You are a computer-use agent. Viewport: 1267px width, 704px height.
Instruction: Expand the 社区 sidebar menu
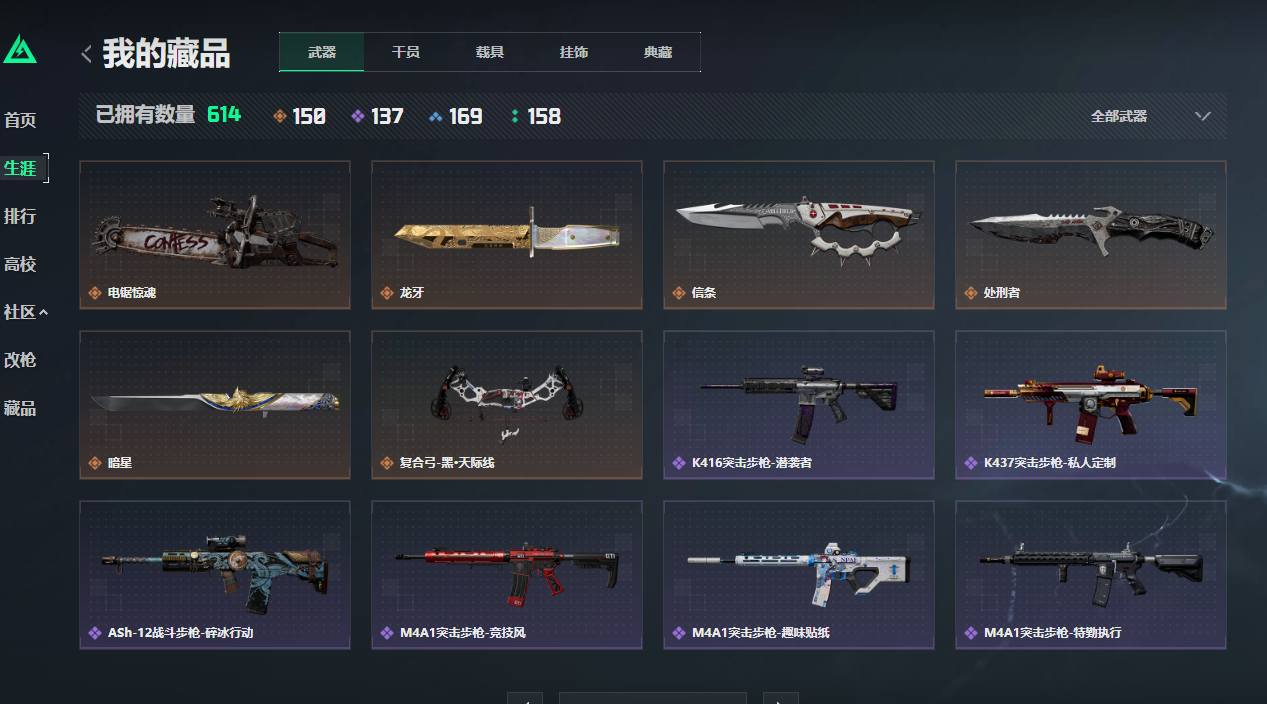[25, 312]
